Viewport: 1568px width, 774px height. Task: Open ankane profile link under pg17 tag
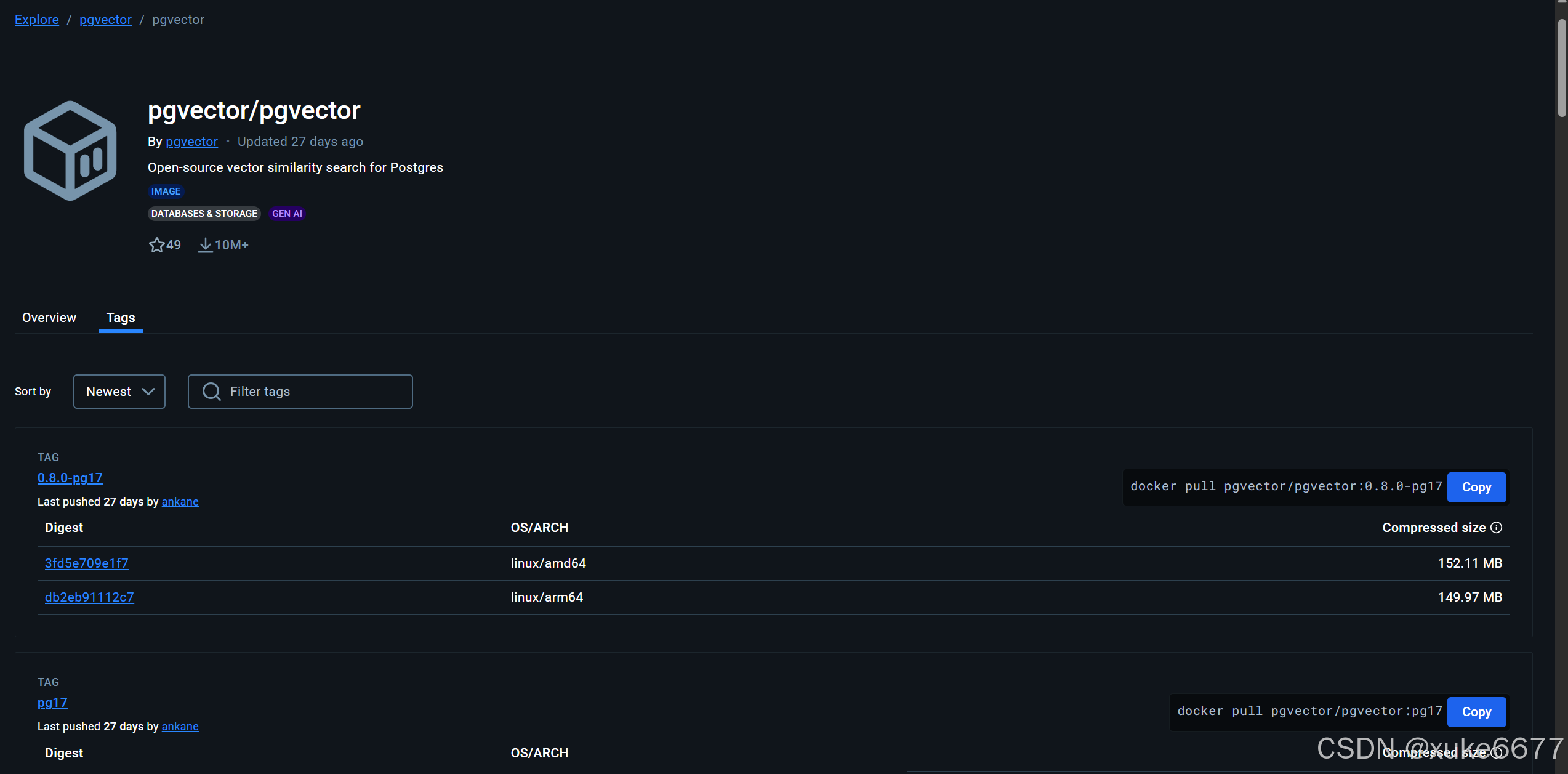point(180,727)
